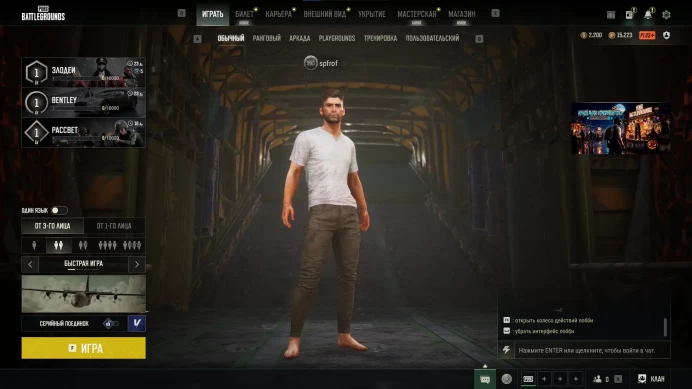Open the Клан button
Viewport: 692px width, 389px height.
651,379
